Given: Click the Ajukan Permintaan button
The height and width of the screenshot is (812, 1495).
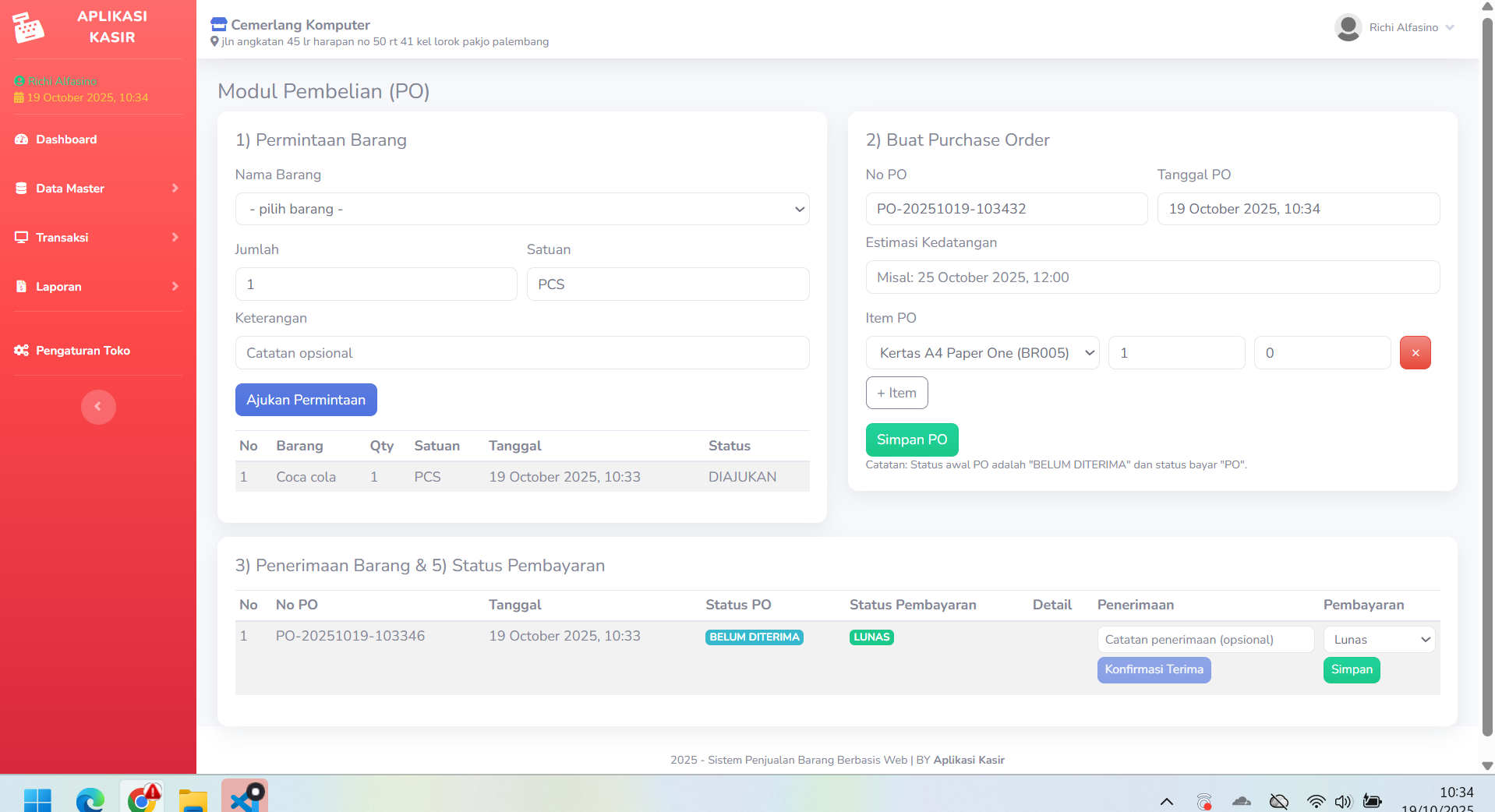Looking at the screenshot, I should click(x=306, y=400).
